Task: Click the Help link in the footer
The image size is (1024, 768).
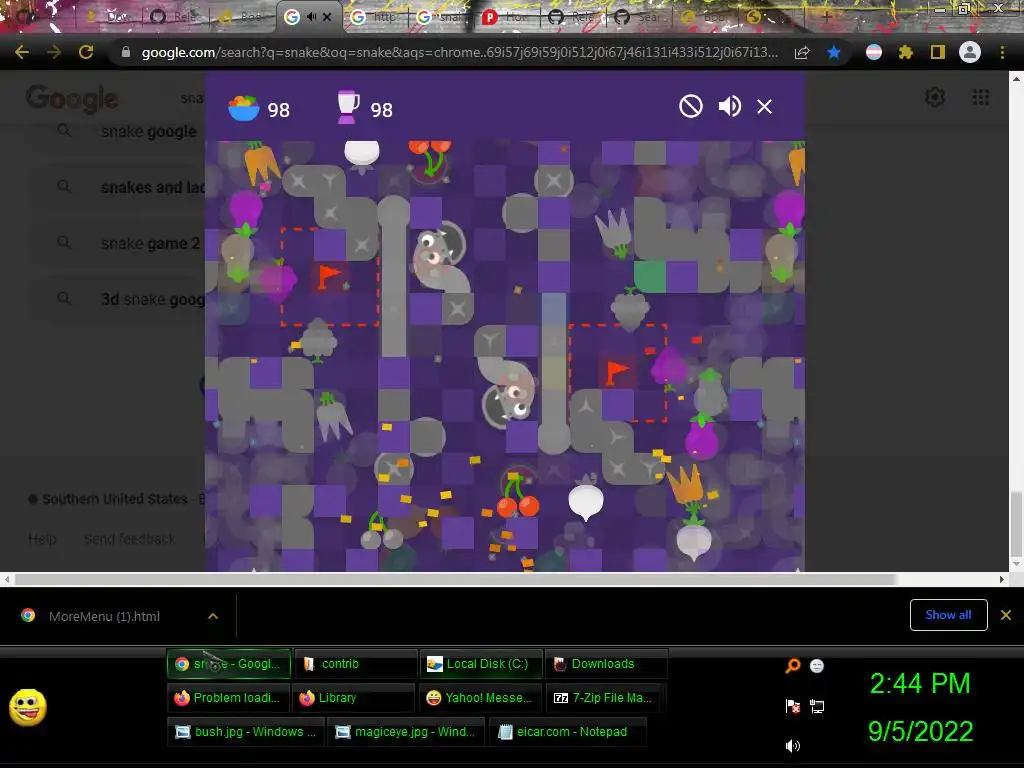Action: click(x=42, y=539)
